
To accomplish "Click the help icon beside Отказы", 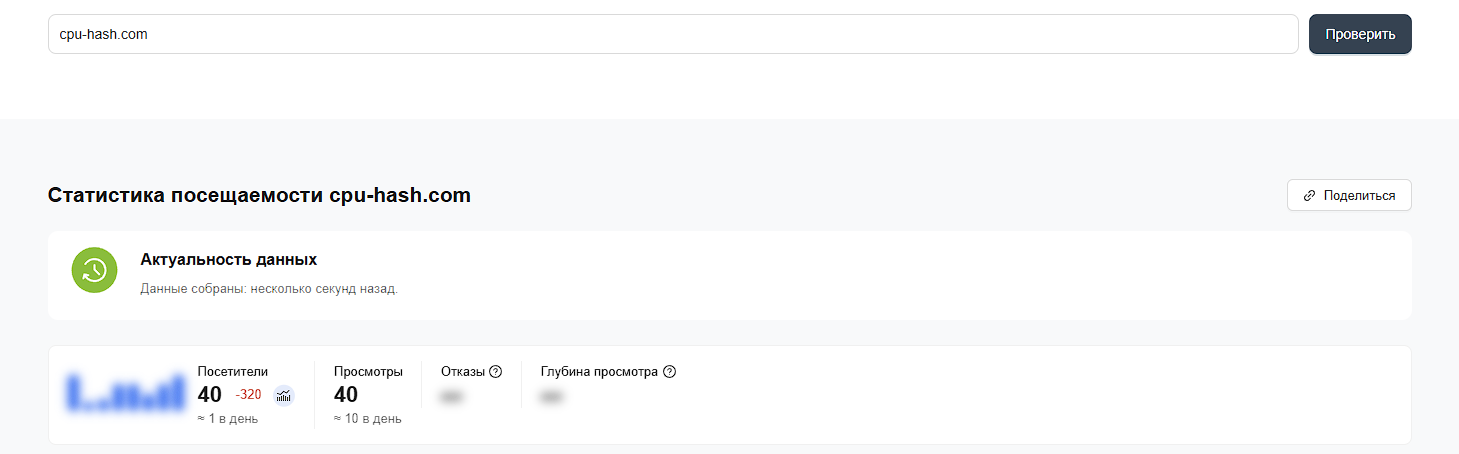I will pos(496,372).
